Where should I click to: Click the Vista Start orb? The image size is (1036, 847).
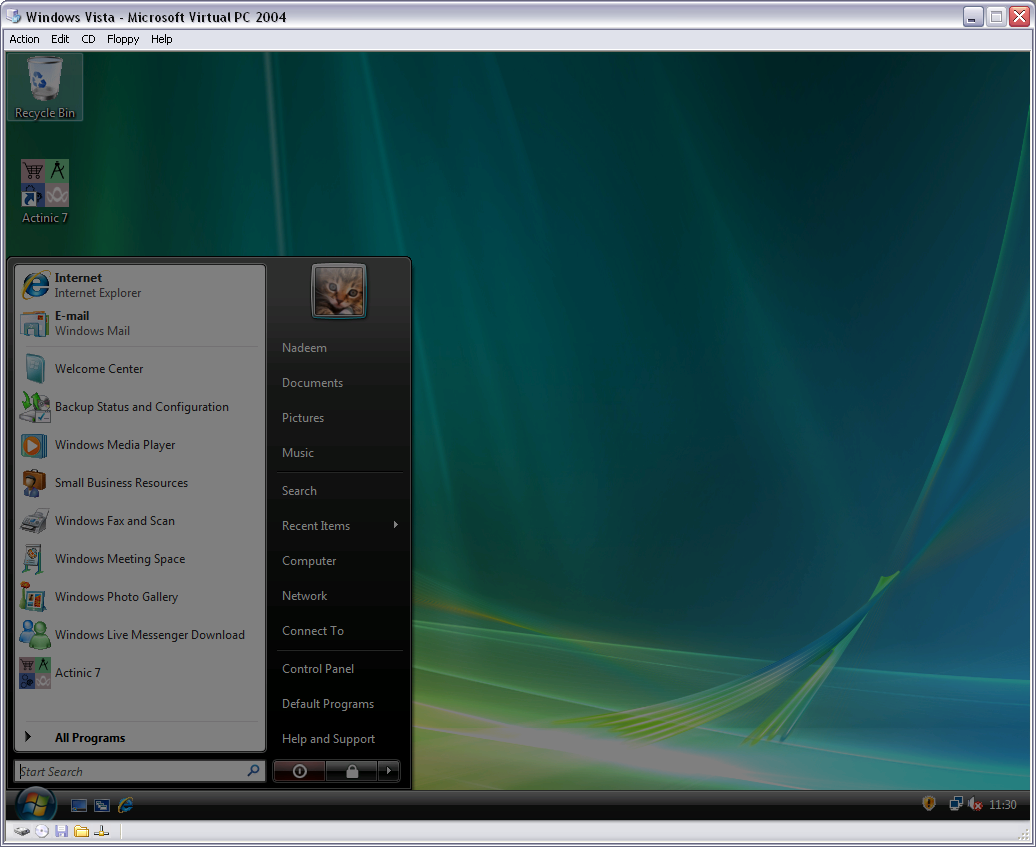point(35,803)
